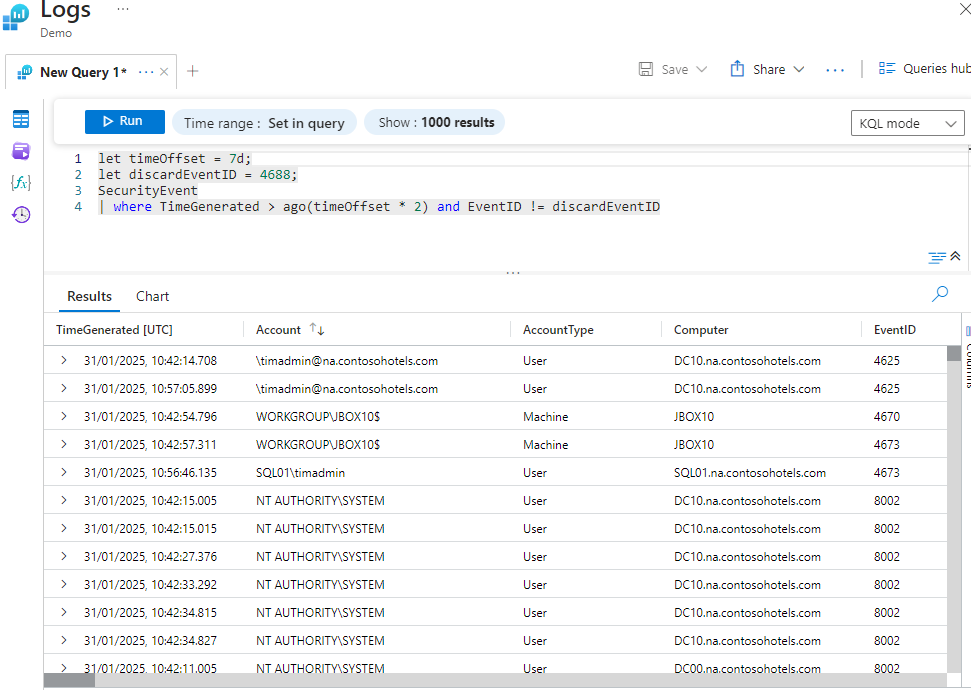Expand the Share dropdown arrow

pyautogui.click(x=799, y=69)
